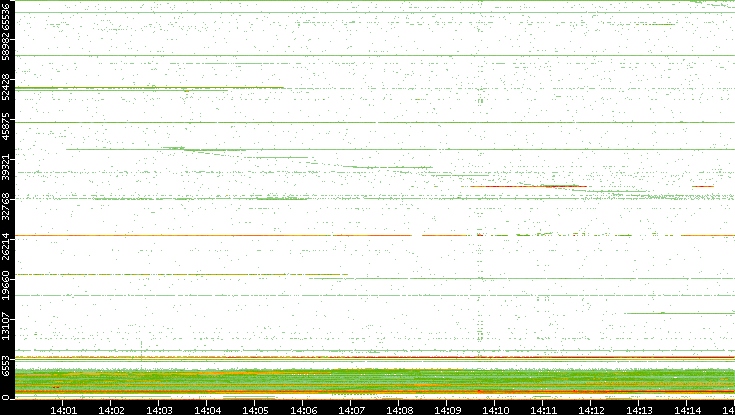The height and width of the screenshot is (415, 735).
Task: Click the 52428 y-axis label
Action: point(7,89)
